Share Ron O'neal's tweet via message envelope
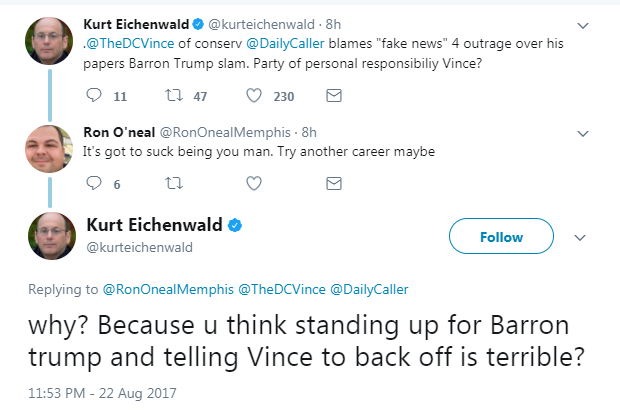This screenshot has width=620, height=413. coord(334,183)
